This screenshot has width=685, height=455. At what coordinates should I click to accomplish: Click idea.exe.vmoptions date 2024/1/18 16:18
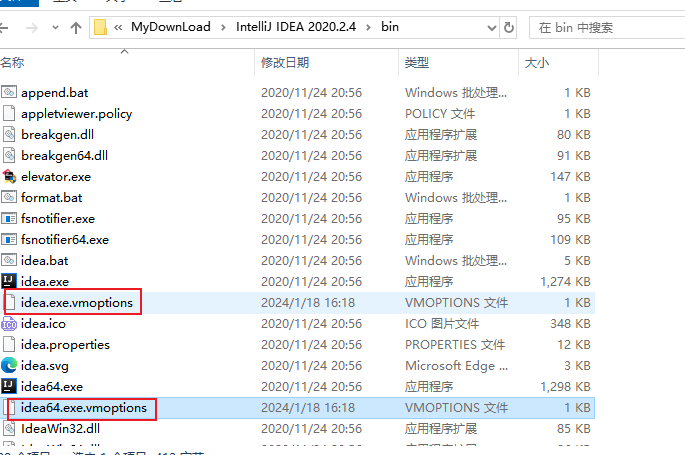tap(308, 303)
